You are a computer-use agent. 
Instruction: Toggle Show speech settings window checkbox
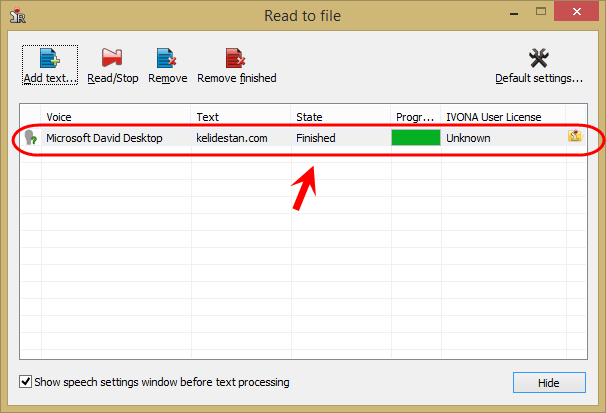(26, 382)
